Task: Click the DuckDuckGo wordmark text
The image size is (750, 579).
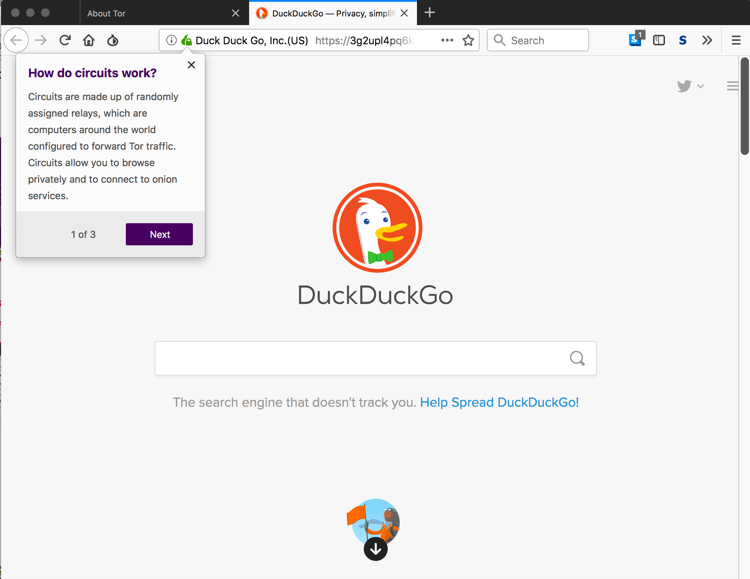Action: coord(375,295)
